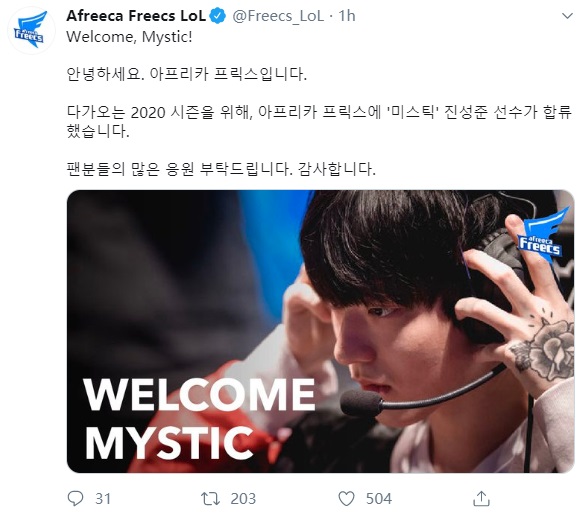Like the tweet with heart icon
The image size is (584, 517).
346,499
